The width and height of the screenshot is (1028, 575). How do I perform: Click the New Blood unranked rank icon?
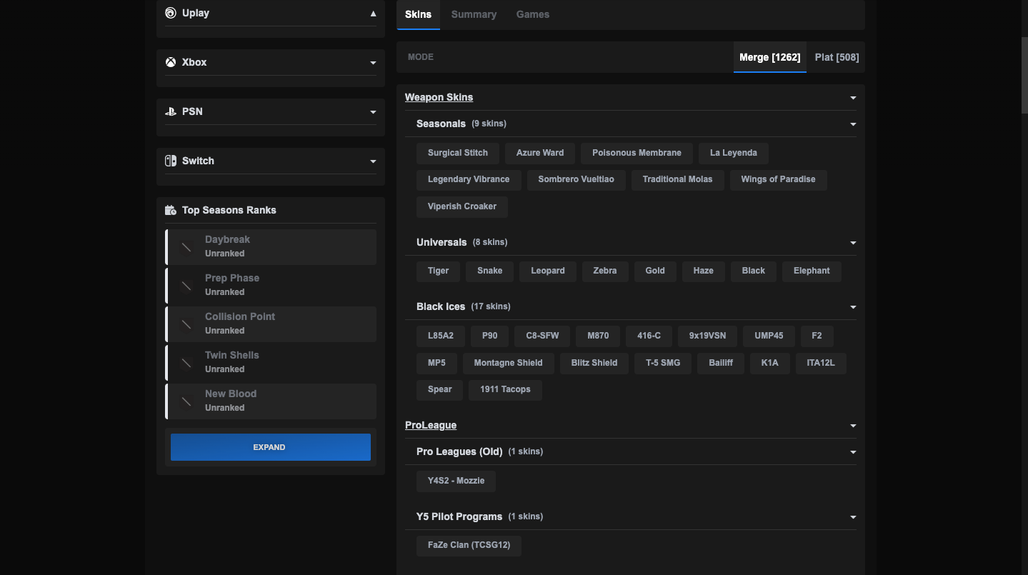click(186, 401)
